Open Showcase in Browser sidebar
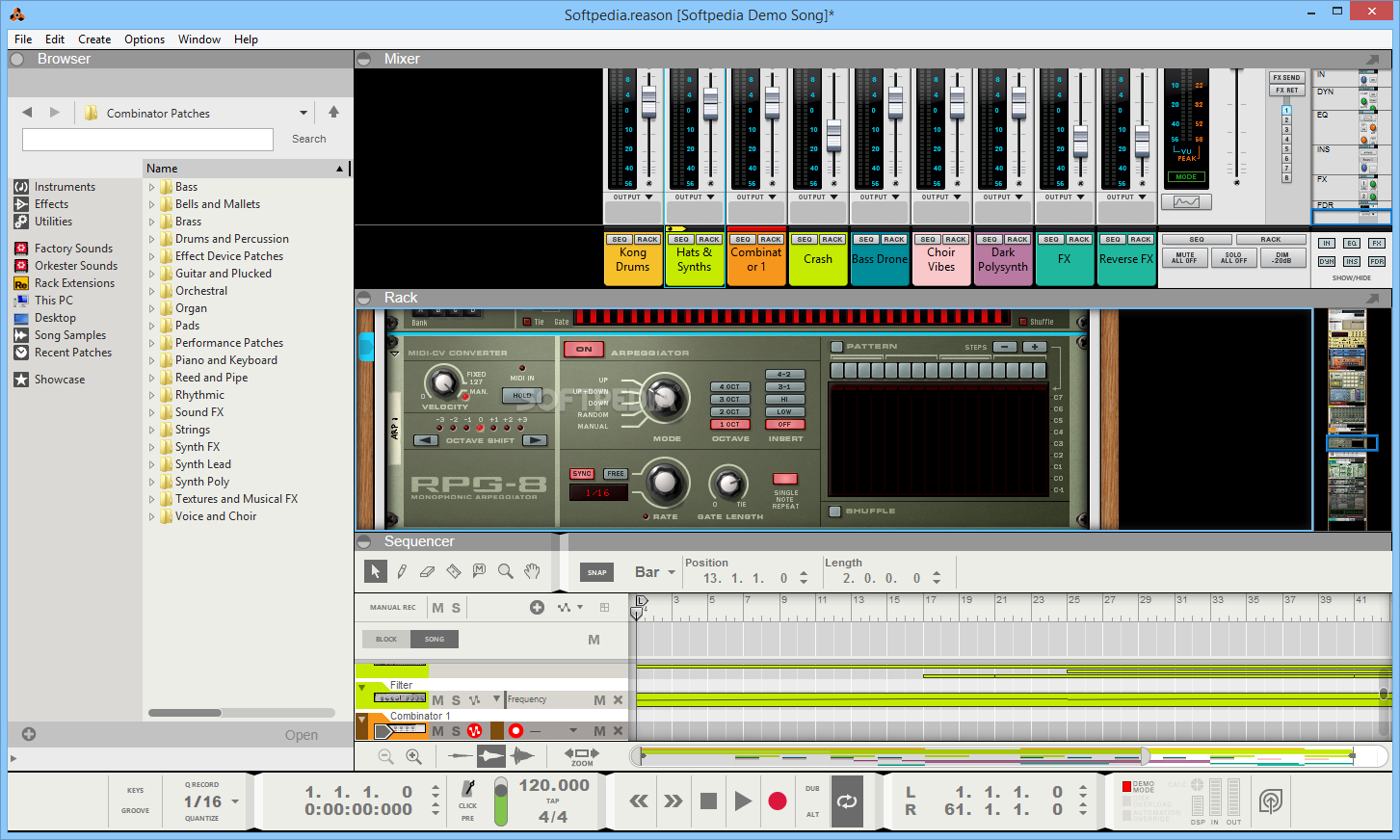Image resolution: width=1400 pixels, height=840 pixels. pyautogui.click(x=60, y=380)
